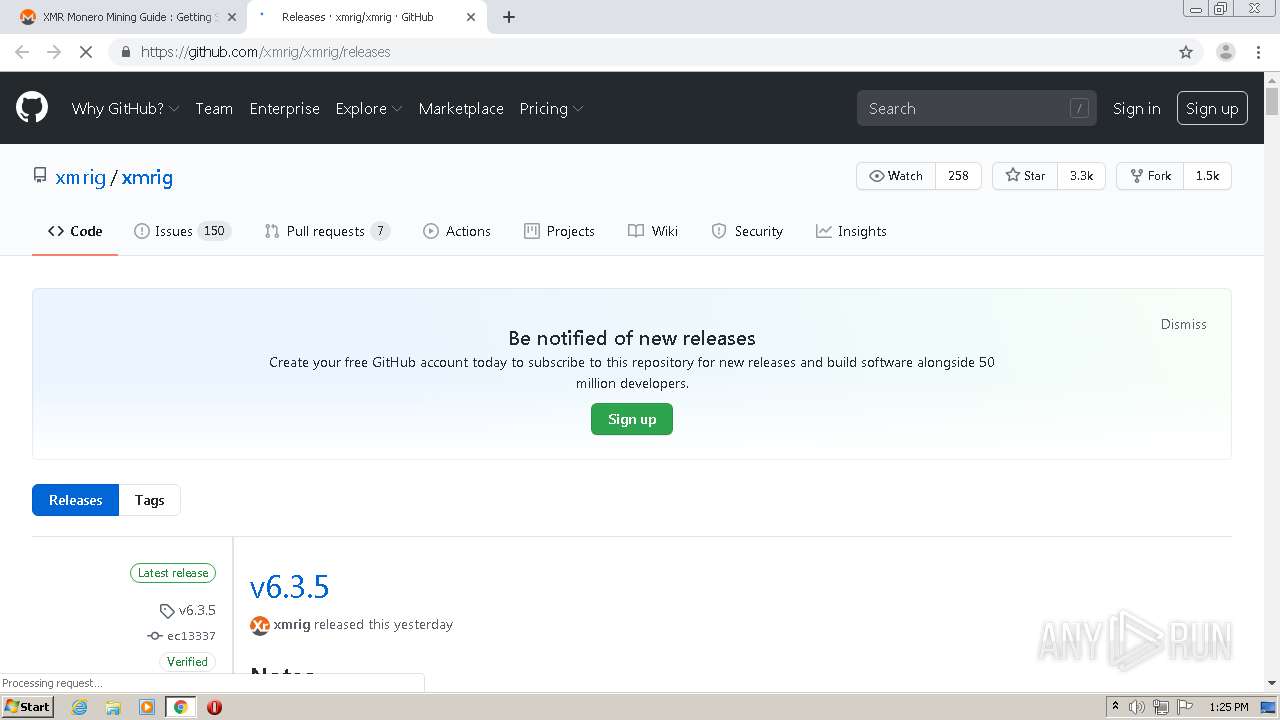The height and width of the screenshot is (720, 1280).
Task: View site security info via padlock icon
Action: 125,52
